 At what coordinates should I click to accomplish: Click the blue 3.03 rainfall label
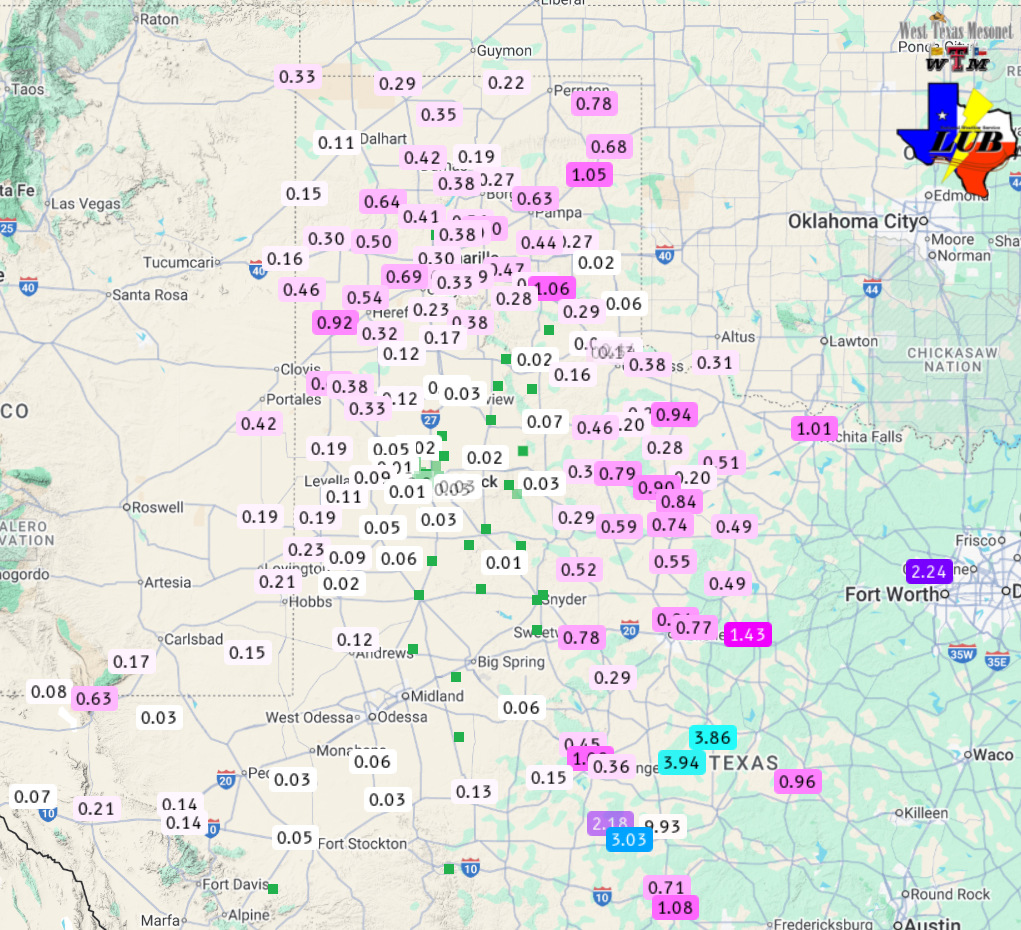pyautogui.click(x=630, y=838)
